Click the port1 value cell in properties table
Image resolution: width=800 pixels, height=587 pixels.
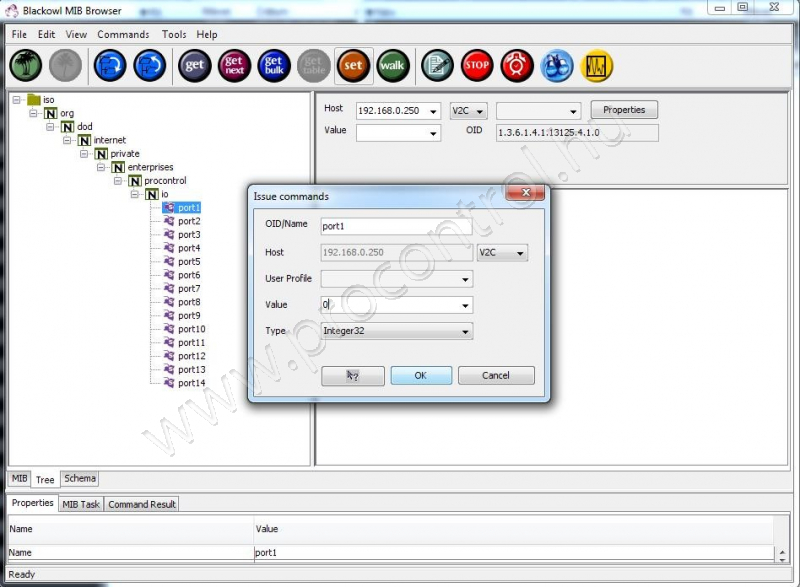click(514, 553)
